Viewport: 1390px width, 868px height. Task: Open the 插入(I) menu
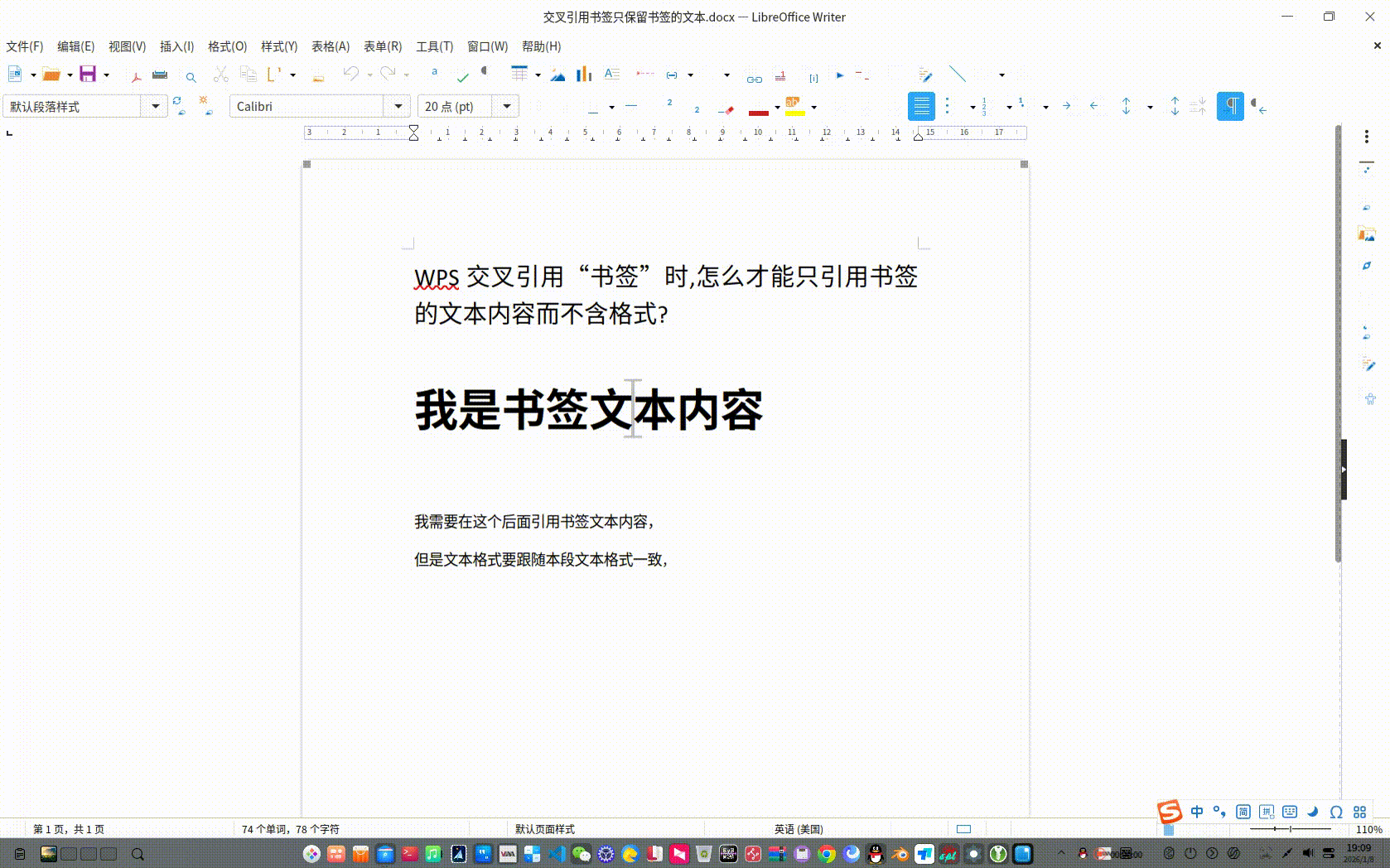176,46
